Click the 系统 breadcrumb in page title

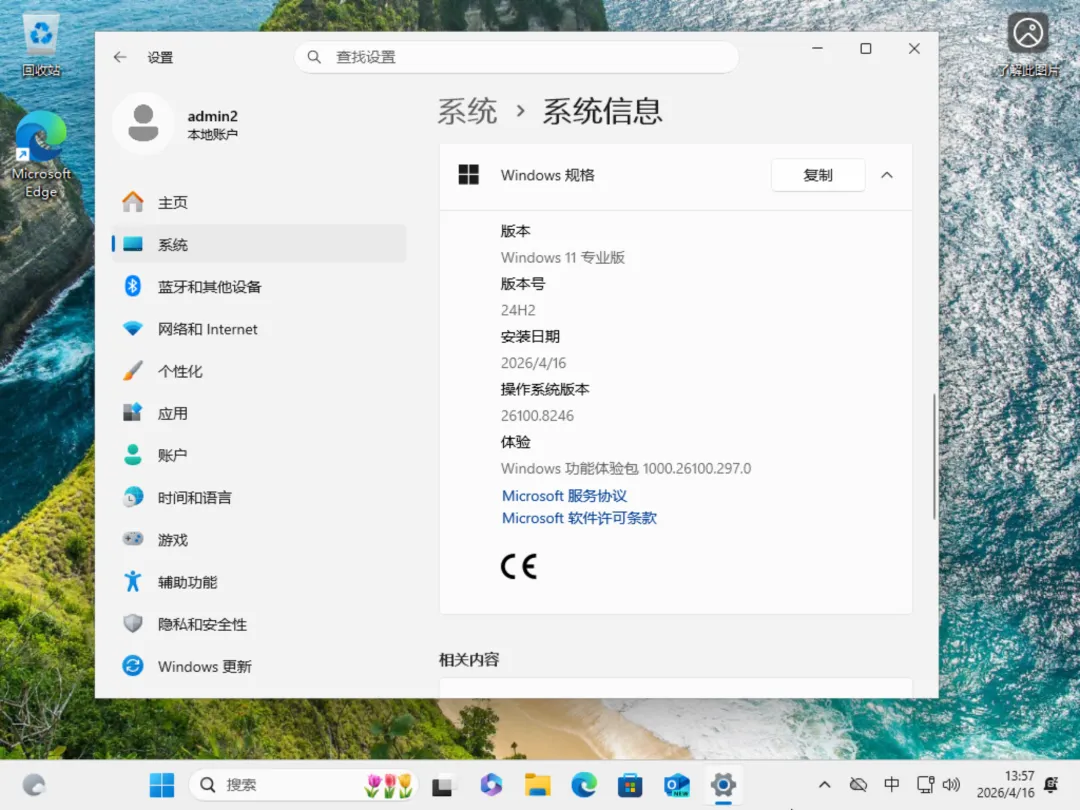[467, 112]
